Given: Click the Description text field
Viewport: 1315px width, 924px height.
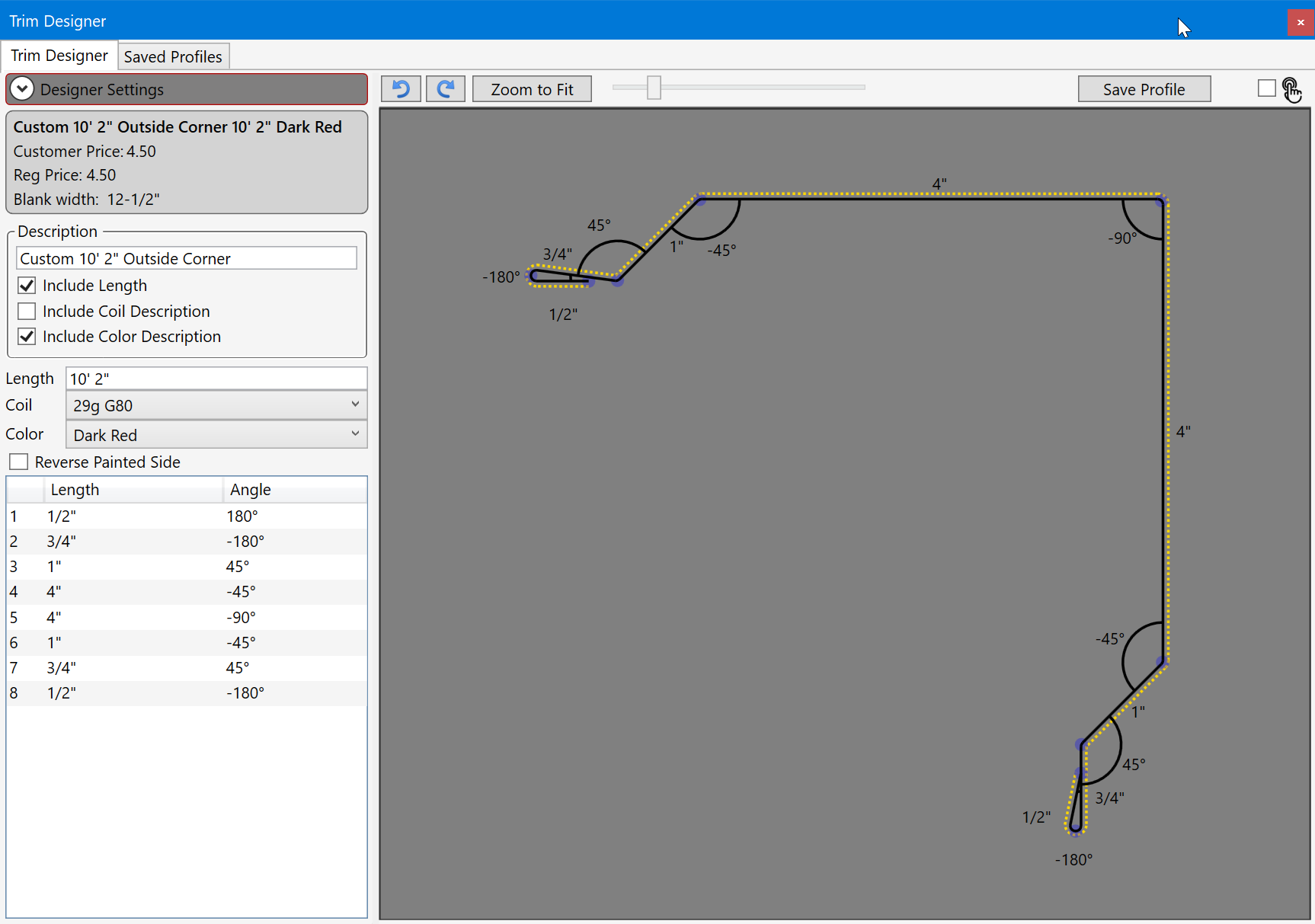Looking at the screenshot, I should [186, 258].
